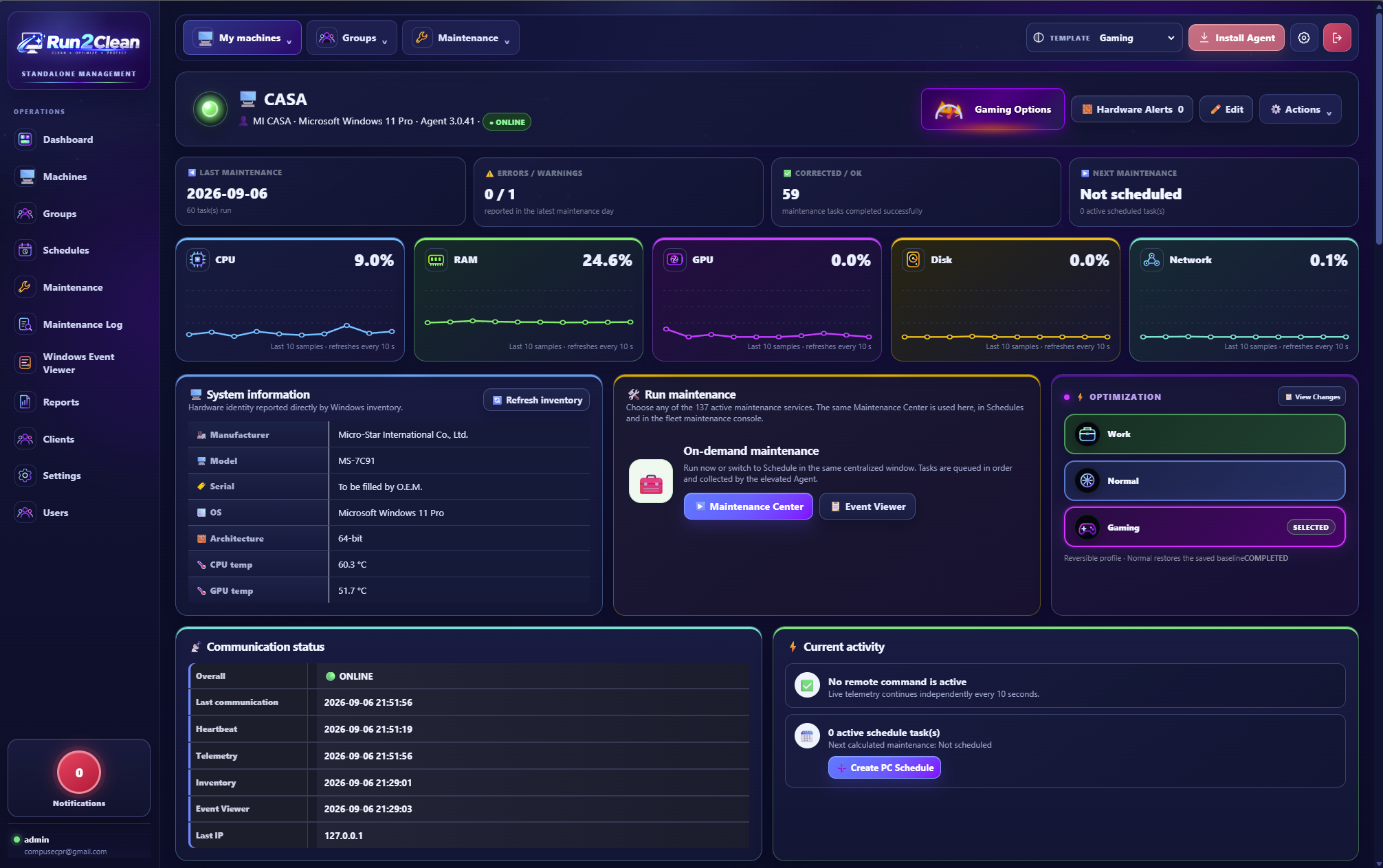Open Groups via its sidebar icon
The width and height of the screenshot is (1383, 868).
point(25,214)
